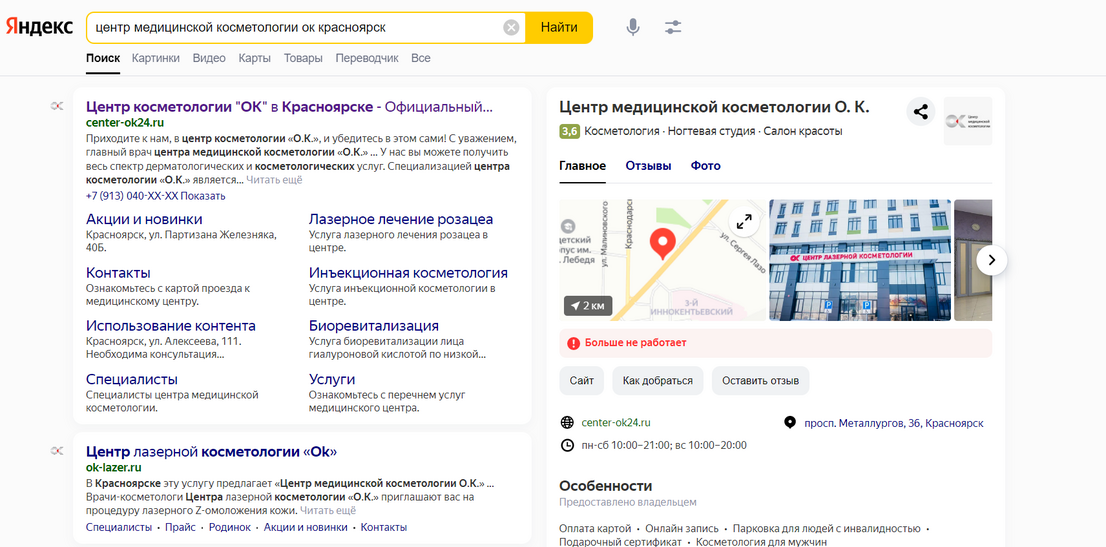Open Центр лазерной косметологии «Ok» result

pos(212,452)
